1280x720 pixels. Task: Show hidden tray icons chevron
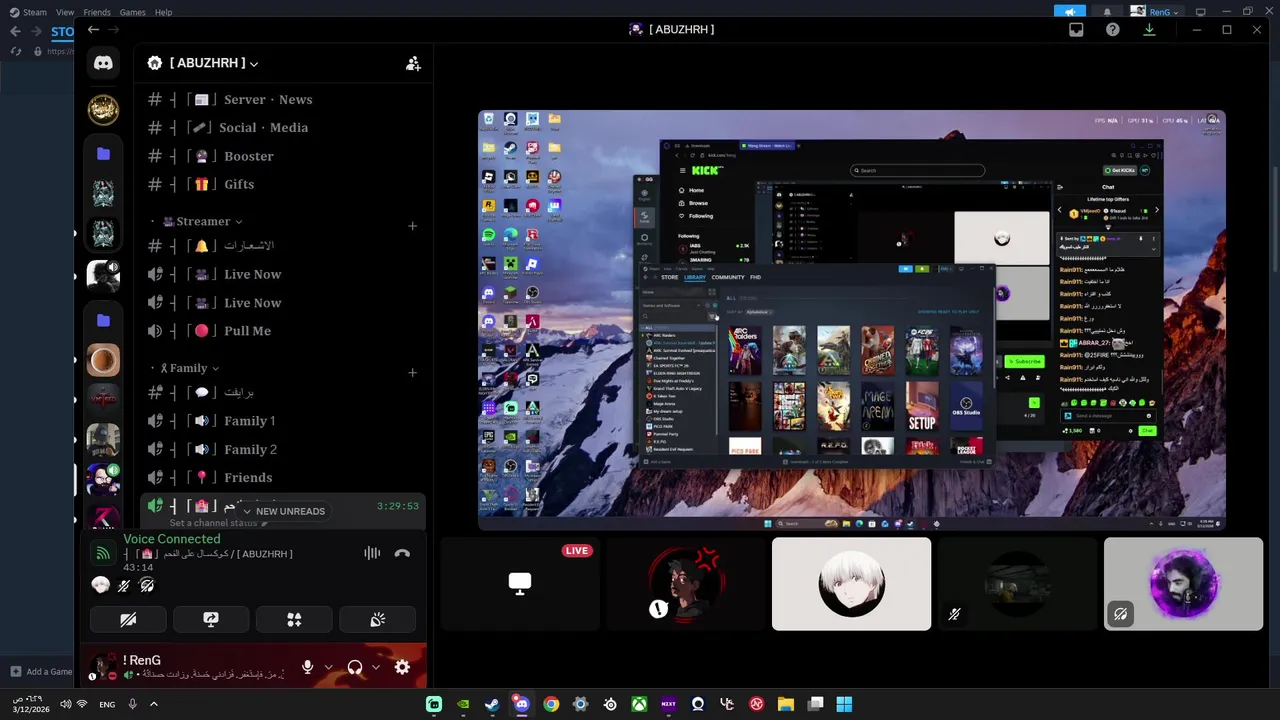(x=153, y=704)
